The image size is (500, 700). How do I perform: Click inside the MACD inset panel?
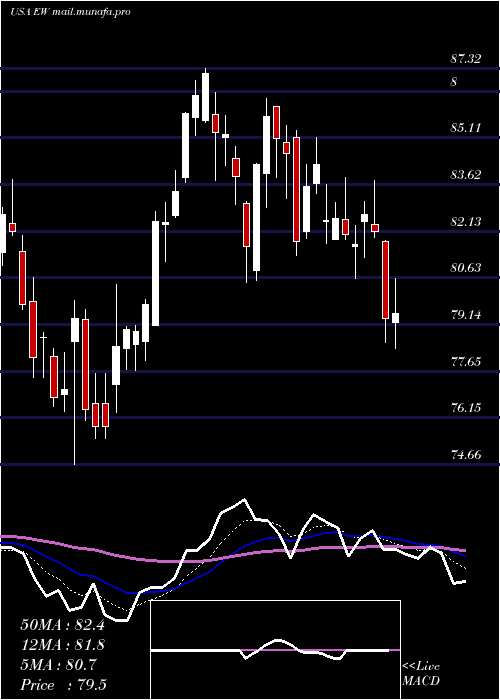(x=275, y=650)
